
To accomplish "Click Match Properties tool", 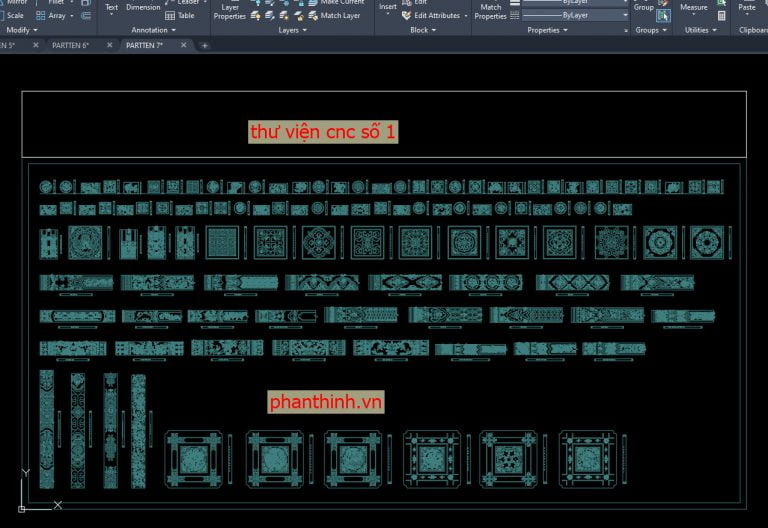I will (x=490, y=12).
